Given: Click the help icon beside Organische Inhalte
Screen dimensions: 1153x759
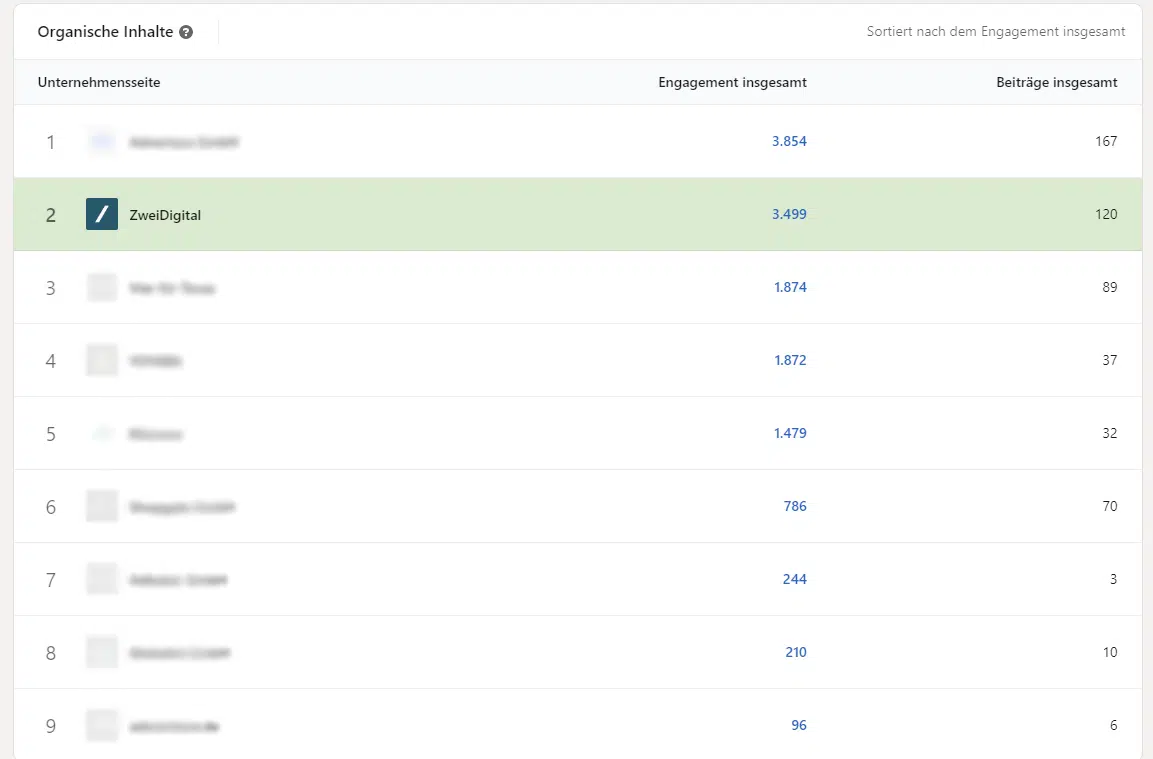Looking at the screenshot, I should click(x=186, y=32).
